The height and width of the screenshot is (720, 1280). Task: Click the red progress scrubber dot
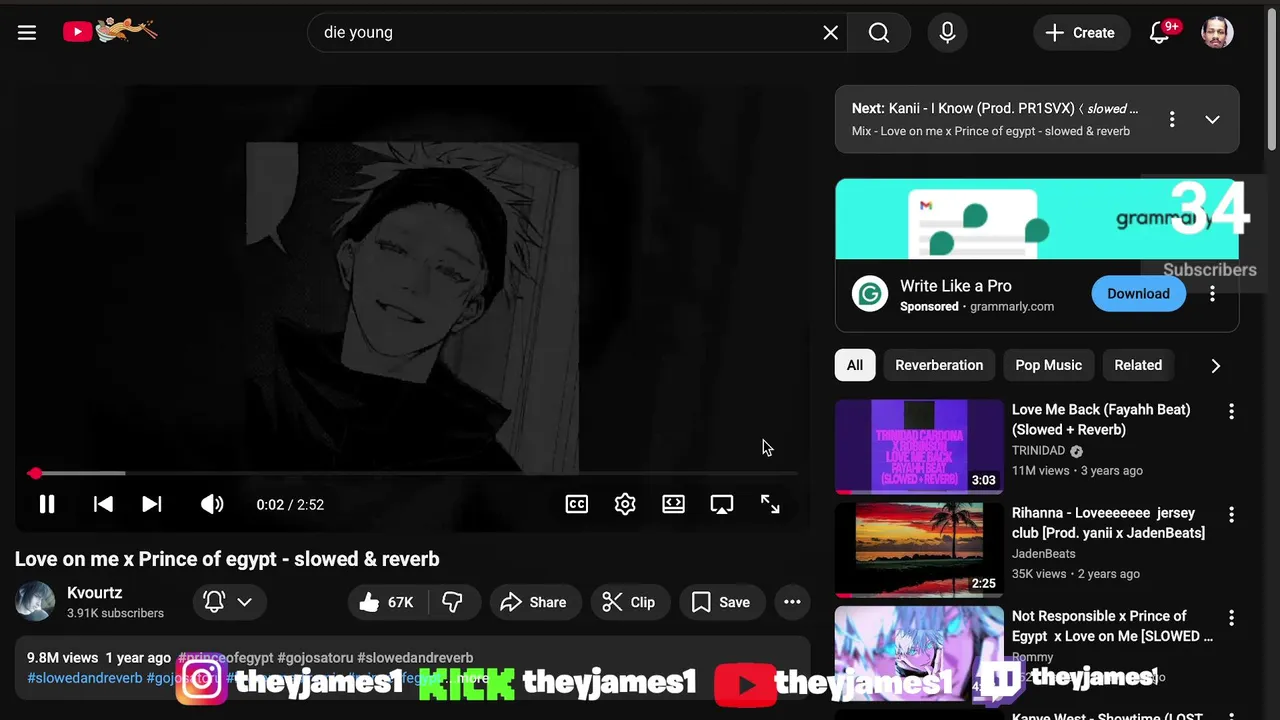click(x=35, y=473)
